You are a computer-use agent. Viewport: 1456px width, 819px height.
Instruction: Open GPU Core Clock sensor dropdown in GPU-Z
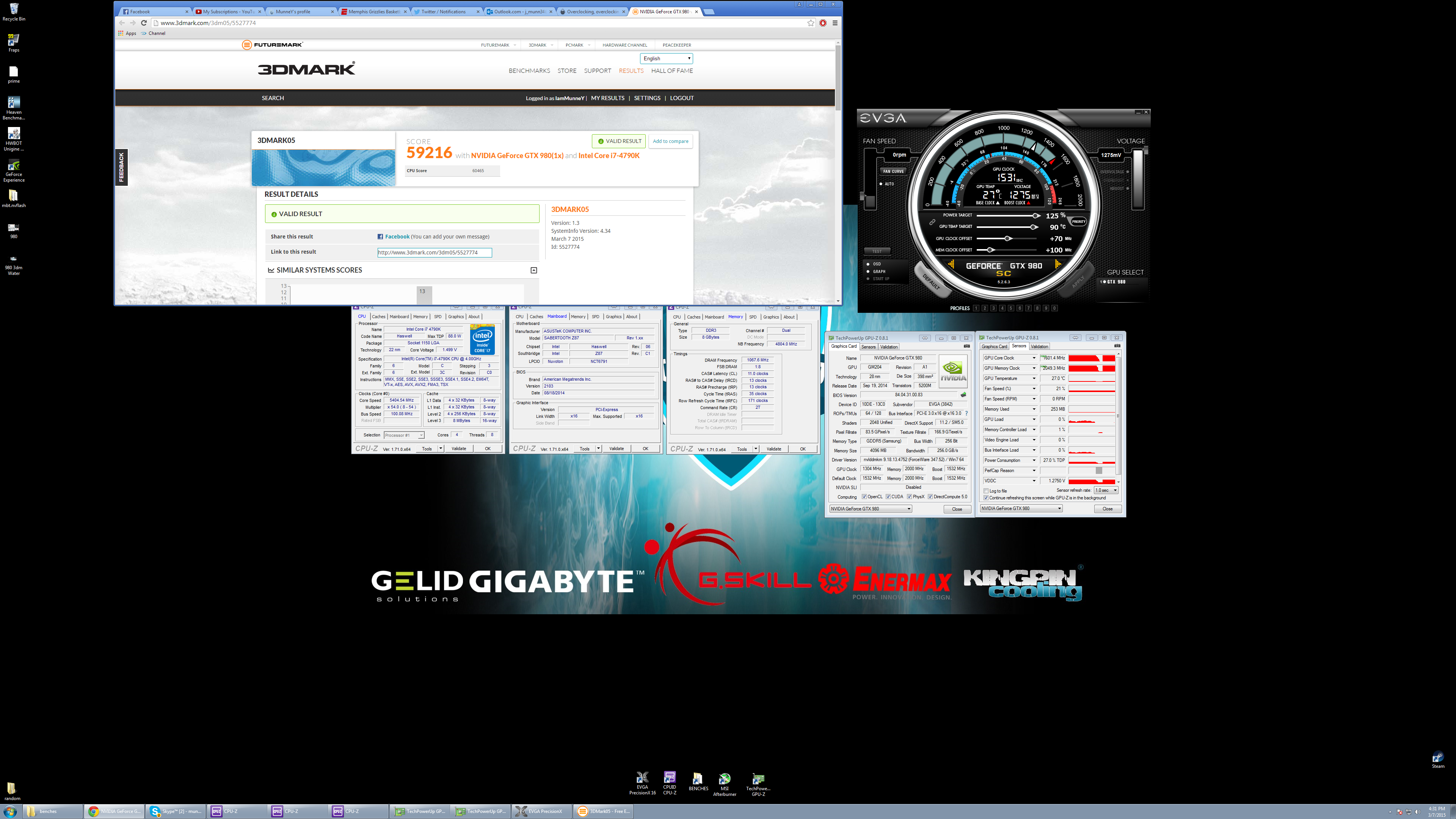[x=1034, y=358]
